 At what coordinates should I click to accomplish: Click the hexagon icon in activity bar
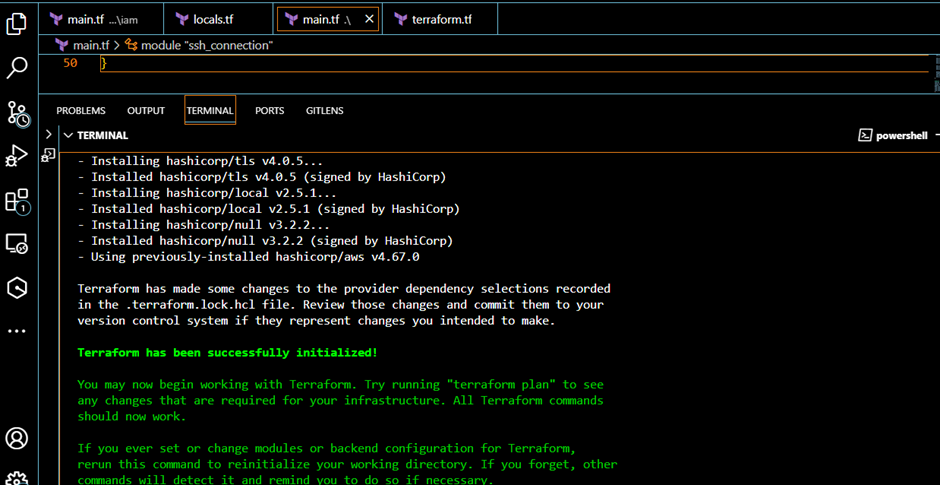[17, 288]
